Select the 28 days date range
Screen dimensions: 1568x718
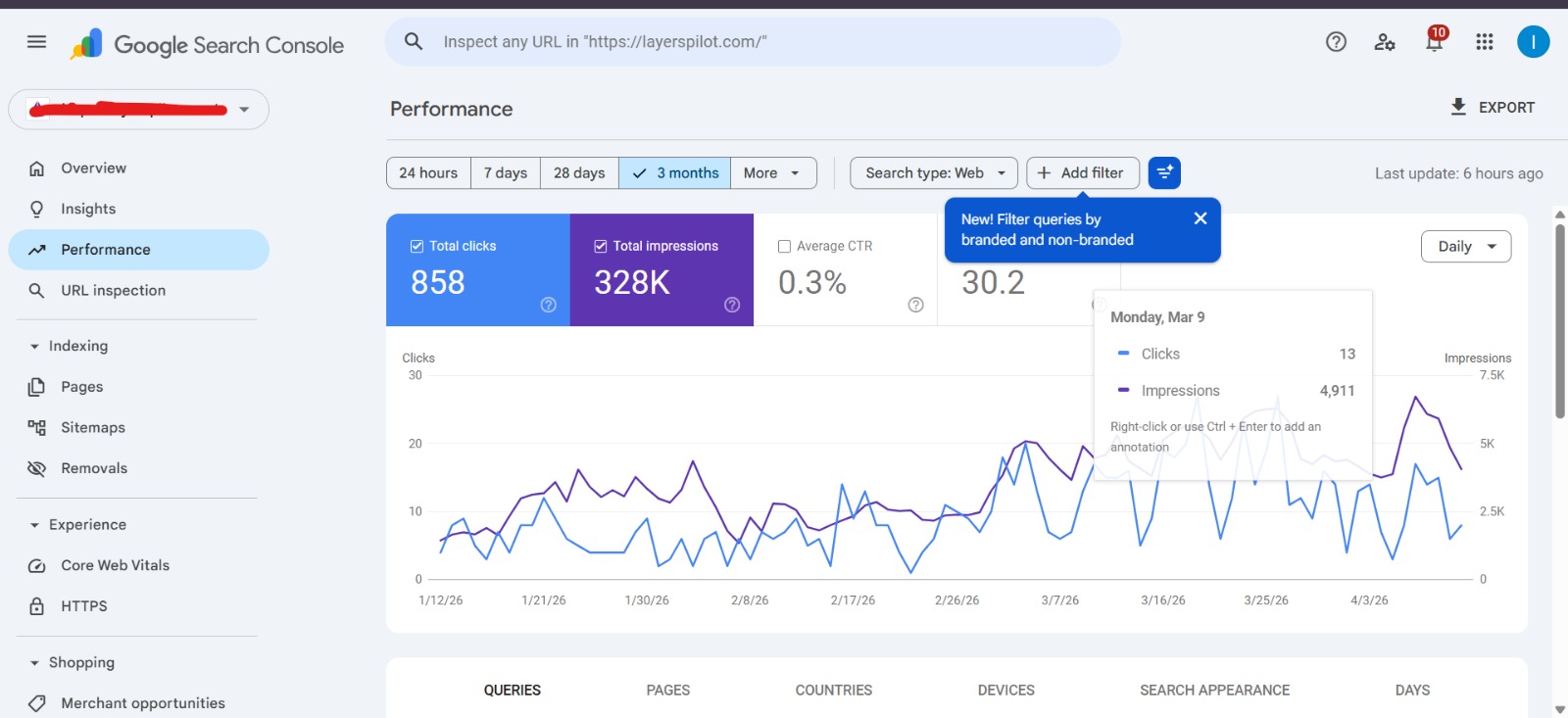579,173
